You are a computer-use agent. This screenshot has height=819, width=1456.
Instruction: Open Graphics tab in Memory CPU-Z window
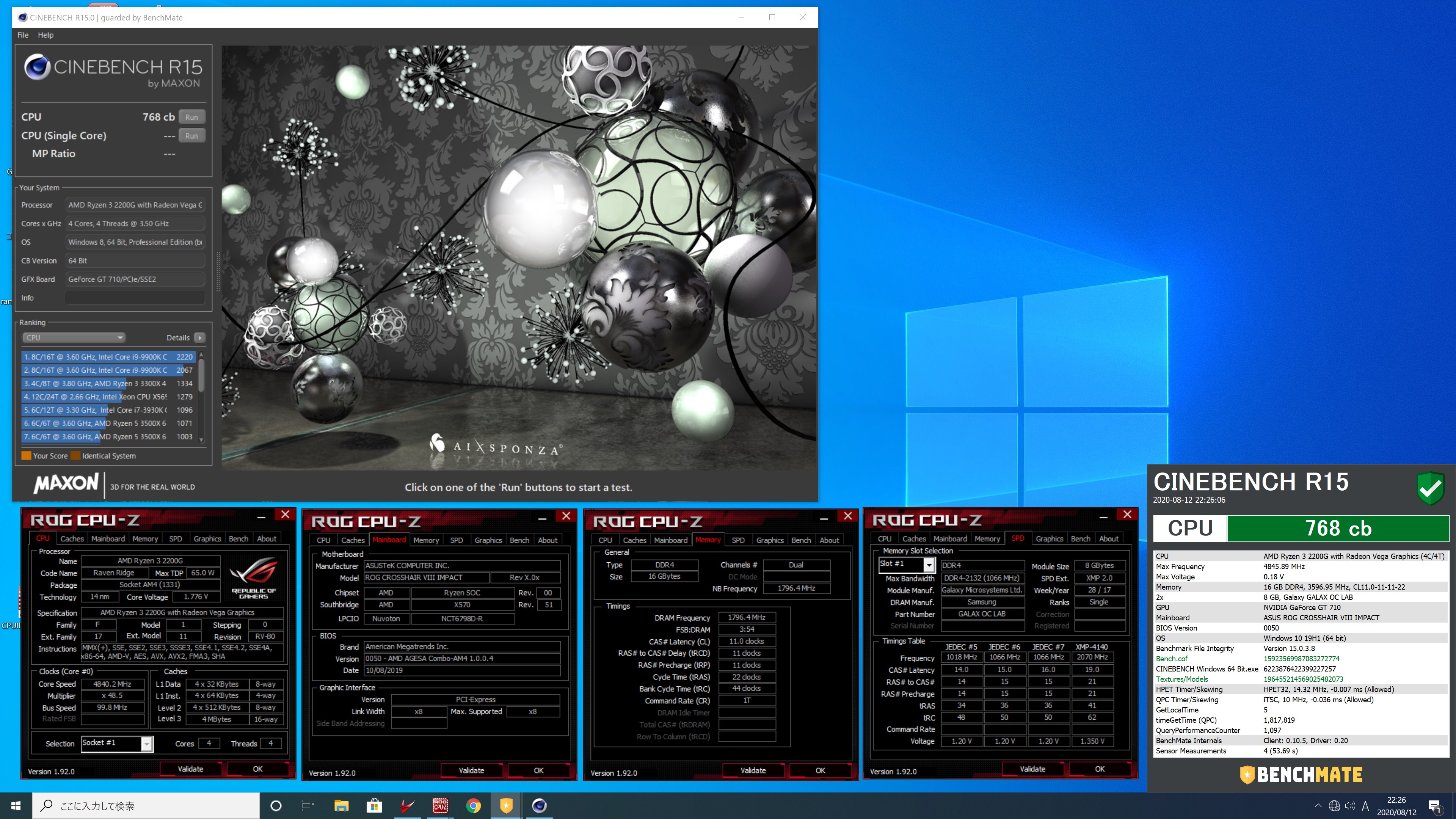coord(770,540)
